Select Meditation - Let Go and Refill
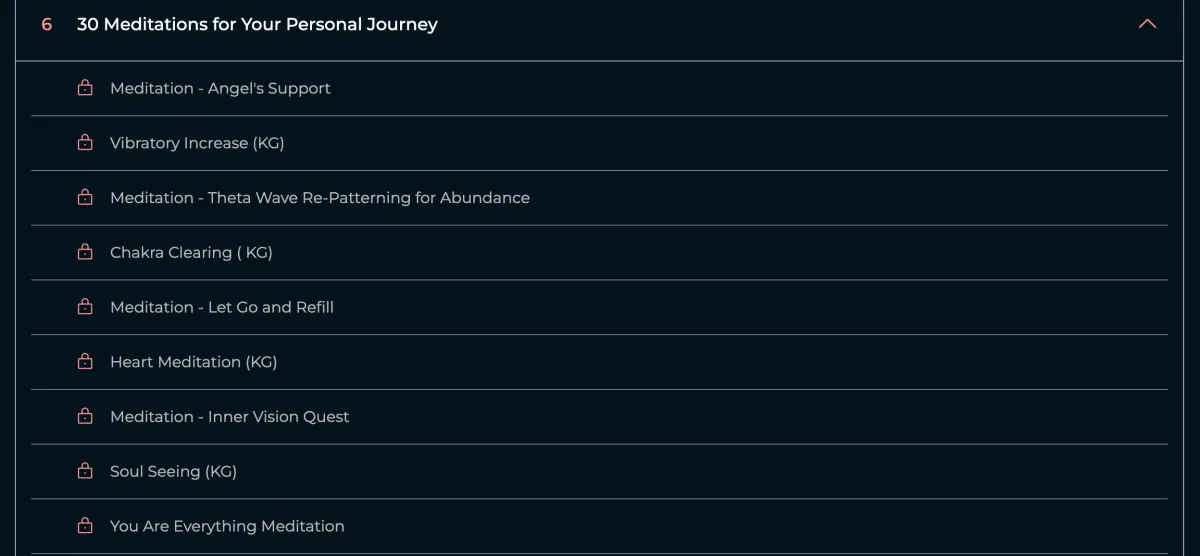 point(222,307)
